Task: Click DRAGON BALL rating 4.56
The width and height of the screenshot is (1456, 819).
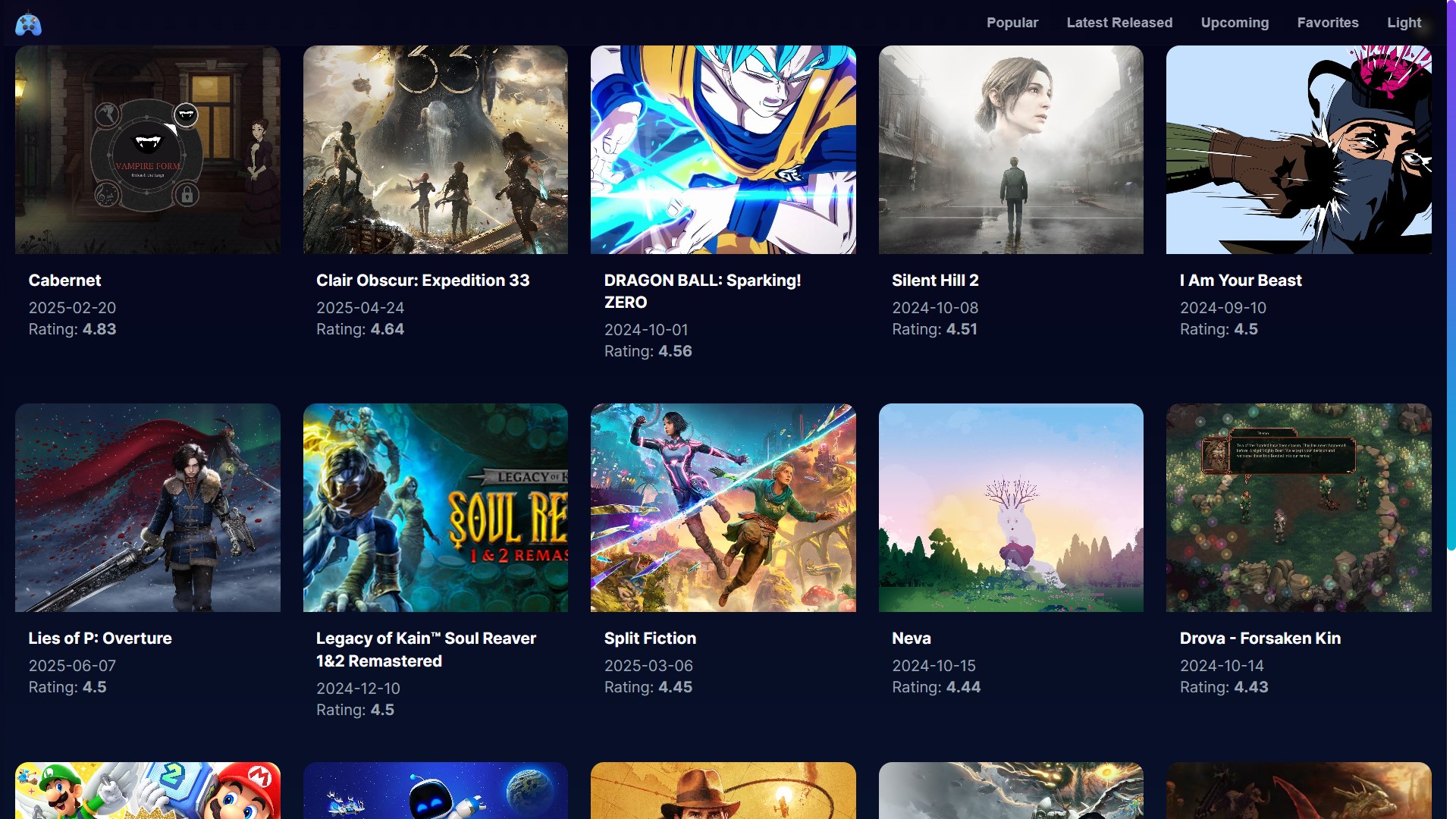Action: click(648, 351)
